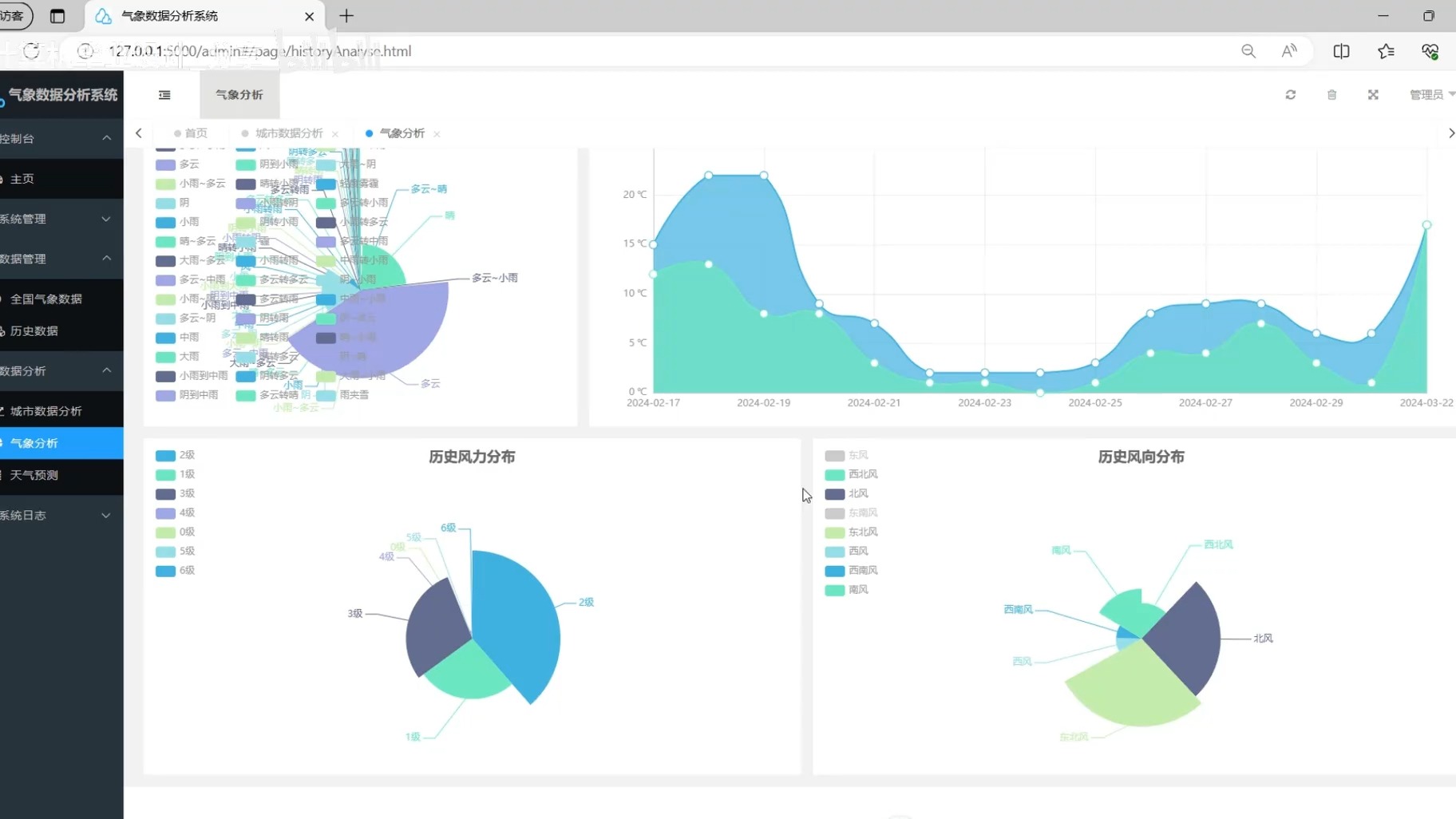This screenshot has height=819, width=1456.
Task: Enable the greyed 东风 wind legend
Action: pos(846,455)
